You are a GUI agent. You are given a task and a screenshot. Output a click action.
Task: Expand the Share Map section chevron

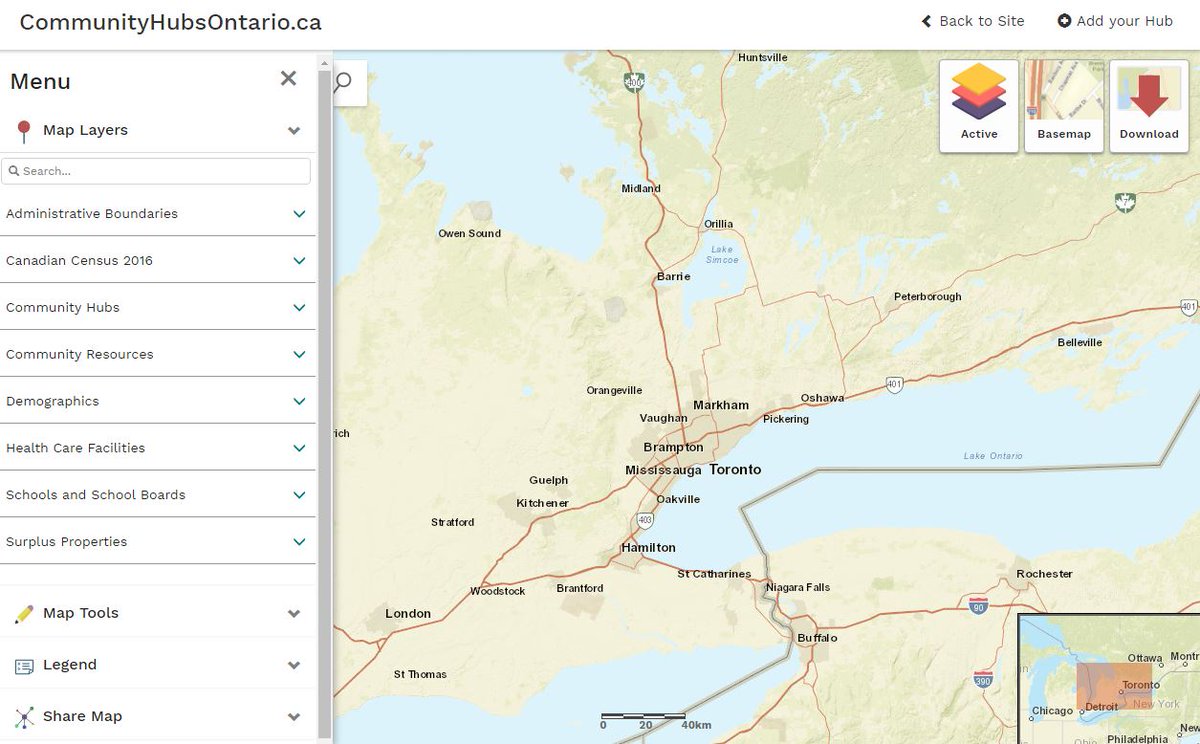pyautogui.click(x=294, y=717)
